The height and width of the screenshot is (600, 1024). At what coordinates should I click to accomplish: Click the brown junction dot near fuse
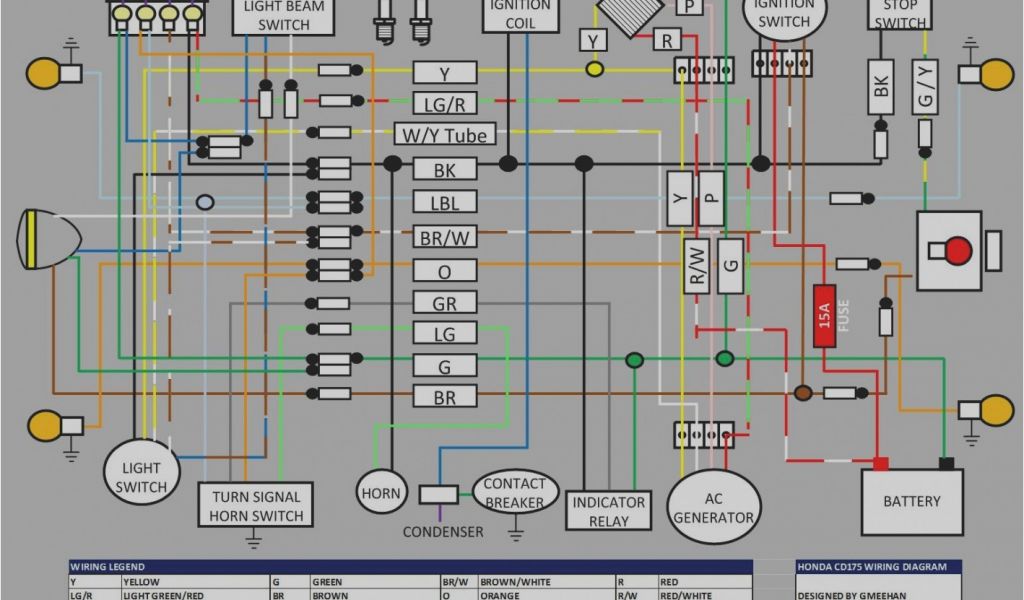coord(803,393)
